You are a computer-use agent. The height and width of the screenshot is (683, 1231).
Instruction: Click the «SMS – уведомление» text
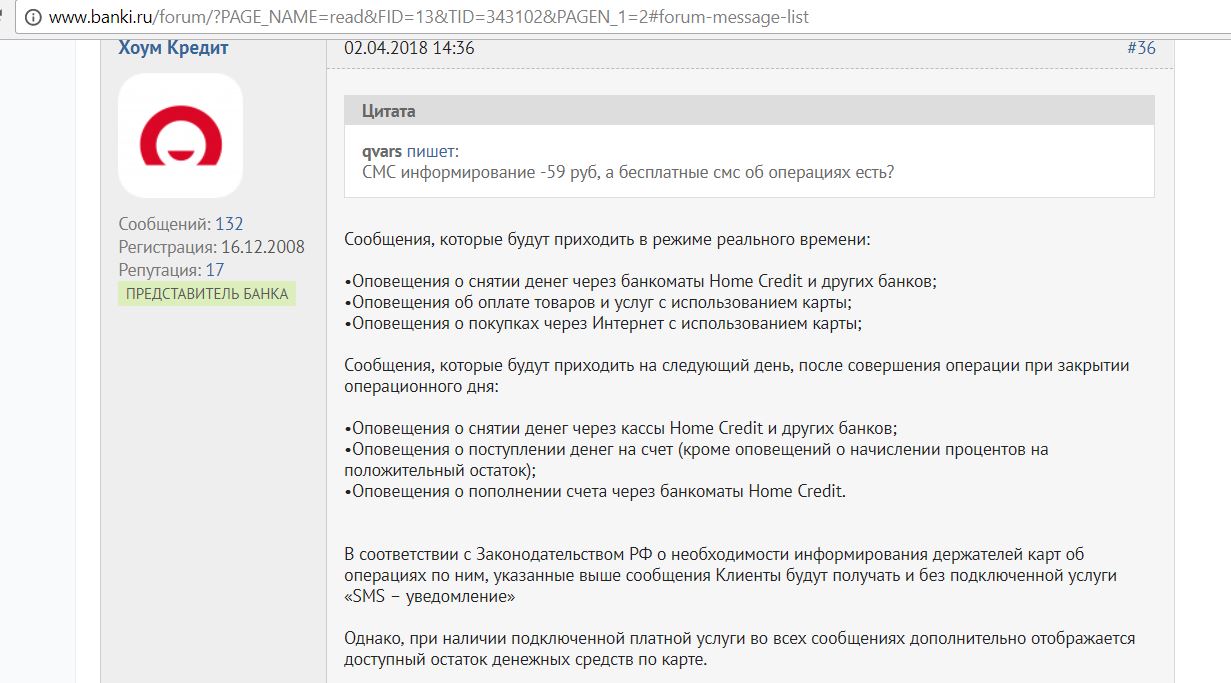coord(430,596)
